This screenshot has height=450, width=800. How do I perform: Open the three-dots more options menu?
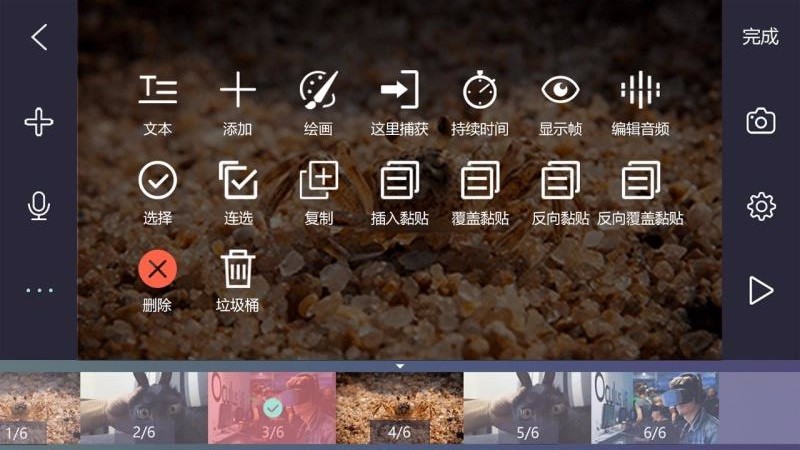[39, 291]
